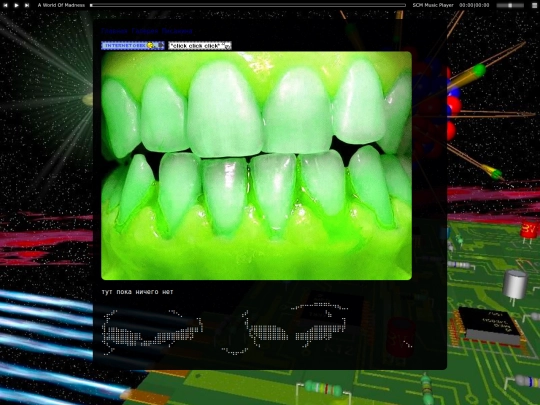Viewport: 540px width, 405px height.
Task: Click the INTERNET GEEK badge
Action: coord(133,45)
